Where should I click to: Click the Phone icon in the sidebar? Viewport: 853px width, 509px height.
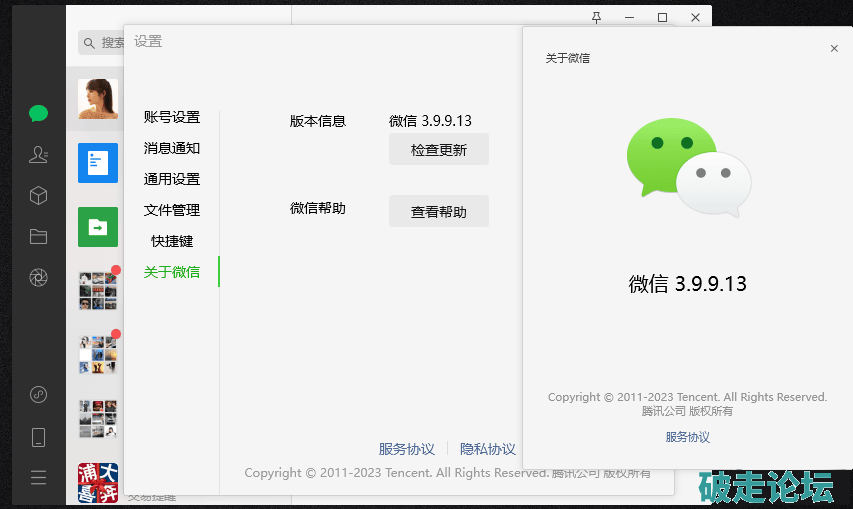tap(38, 436)
